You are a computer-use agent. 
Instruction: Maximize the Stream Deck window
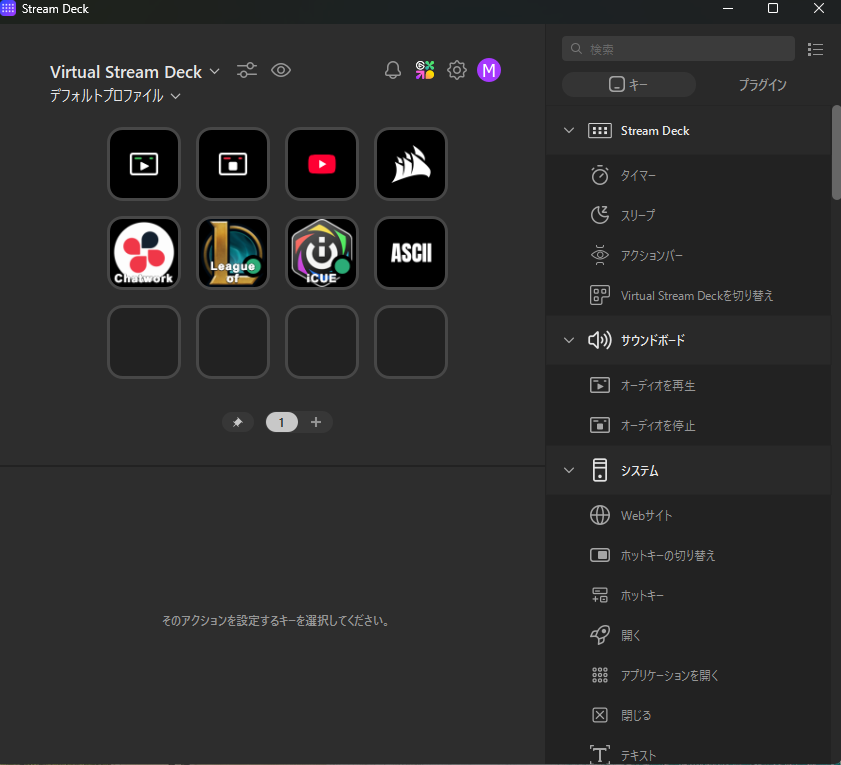pyautogui.click(x=773, y=9)
